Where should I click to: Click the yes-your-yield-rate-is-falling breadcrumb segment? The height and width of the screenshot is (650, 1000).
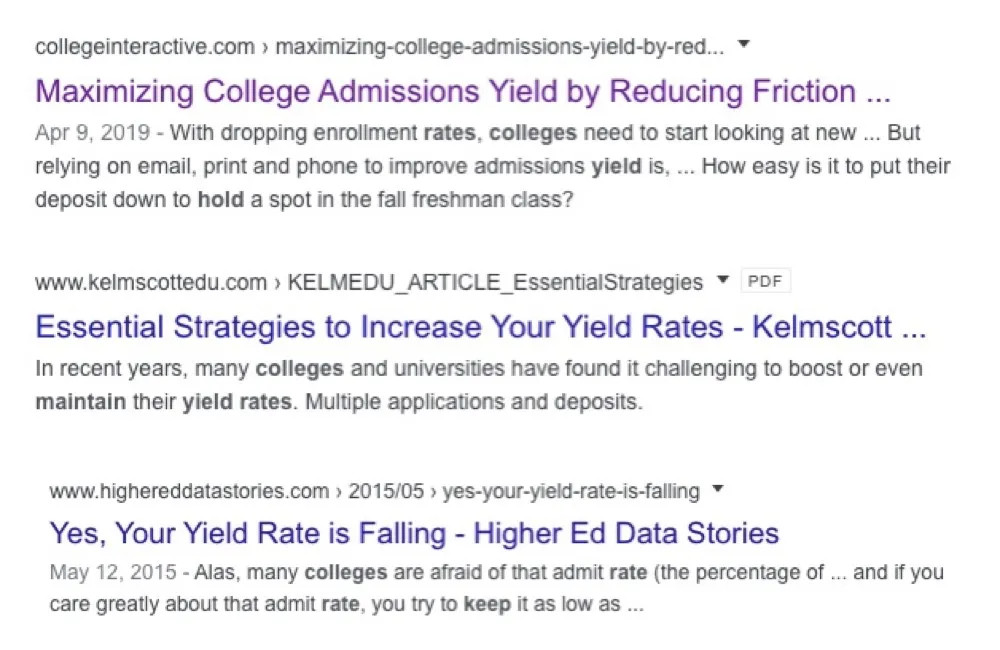coord(571,491)
